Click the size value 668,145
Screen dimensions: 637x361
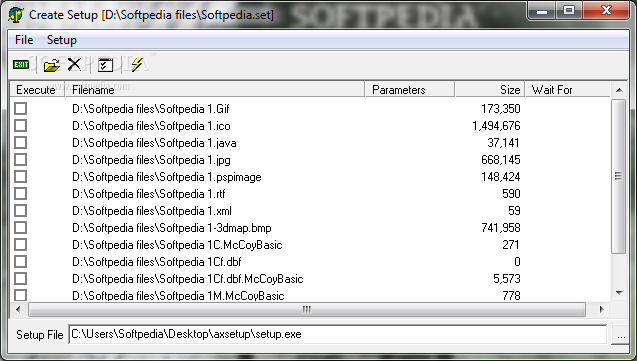[500, 160]
